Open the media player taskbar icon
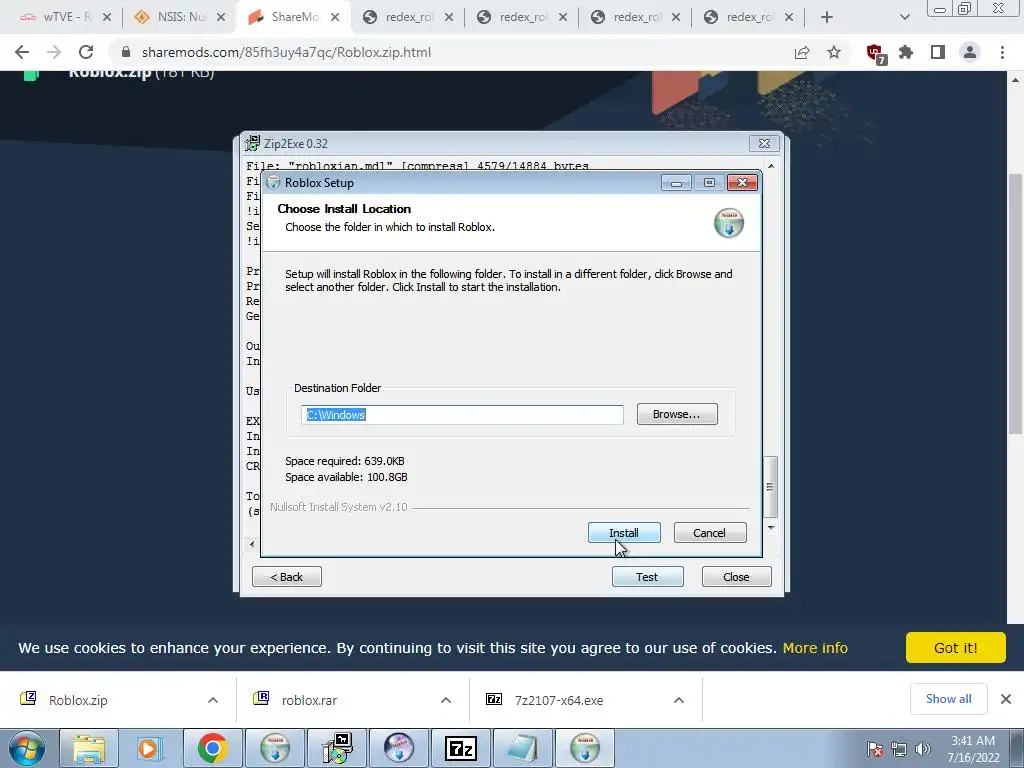 point(150,748)
